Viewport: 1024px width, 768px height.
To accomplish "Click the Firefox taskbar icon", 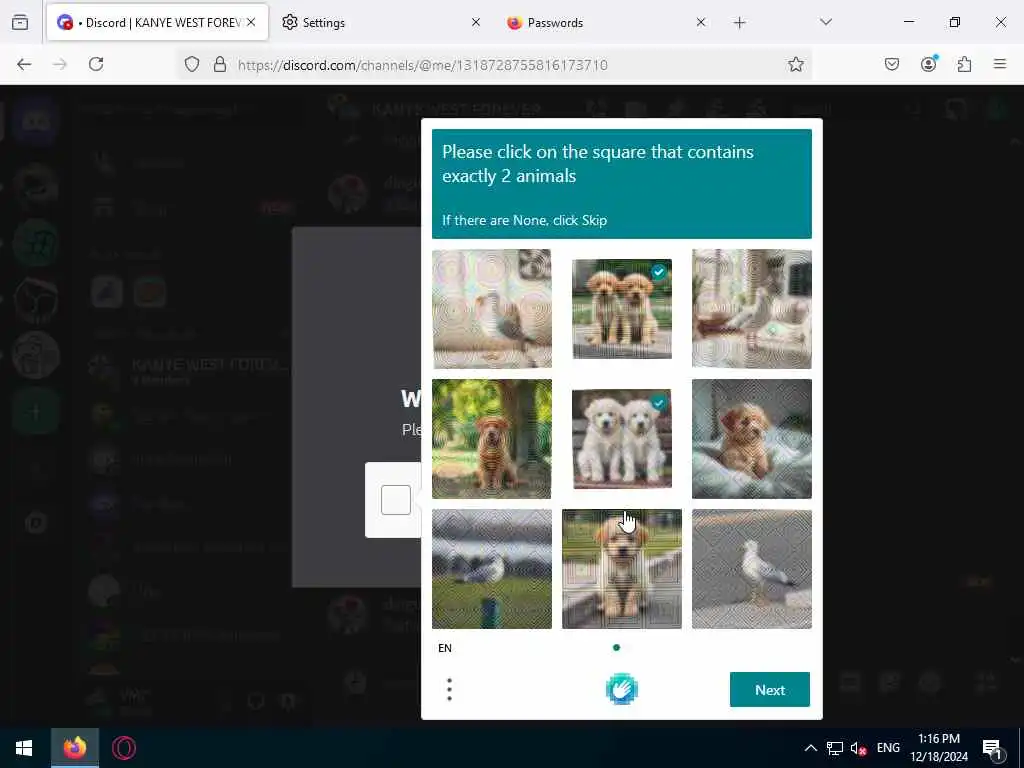I will coord(74,748).
